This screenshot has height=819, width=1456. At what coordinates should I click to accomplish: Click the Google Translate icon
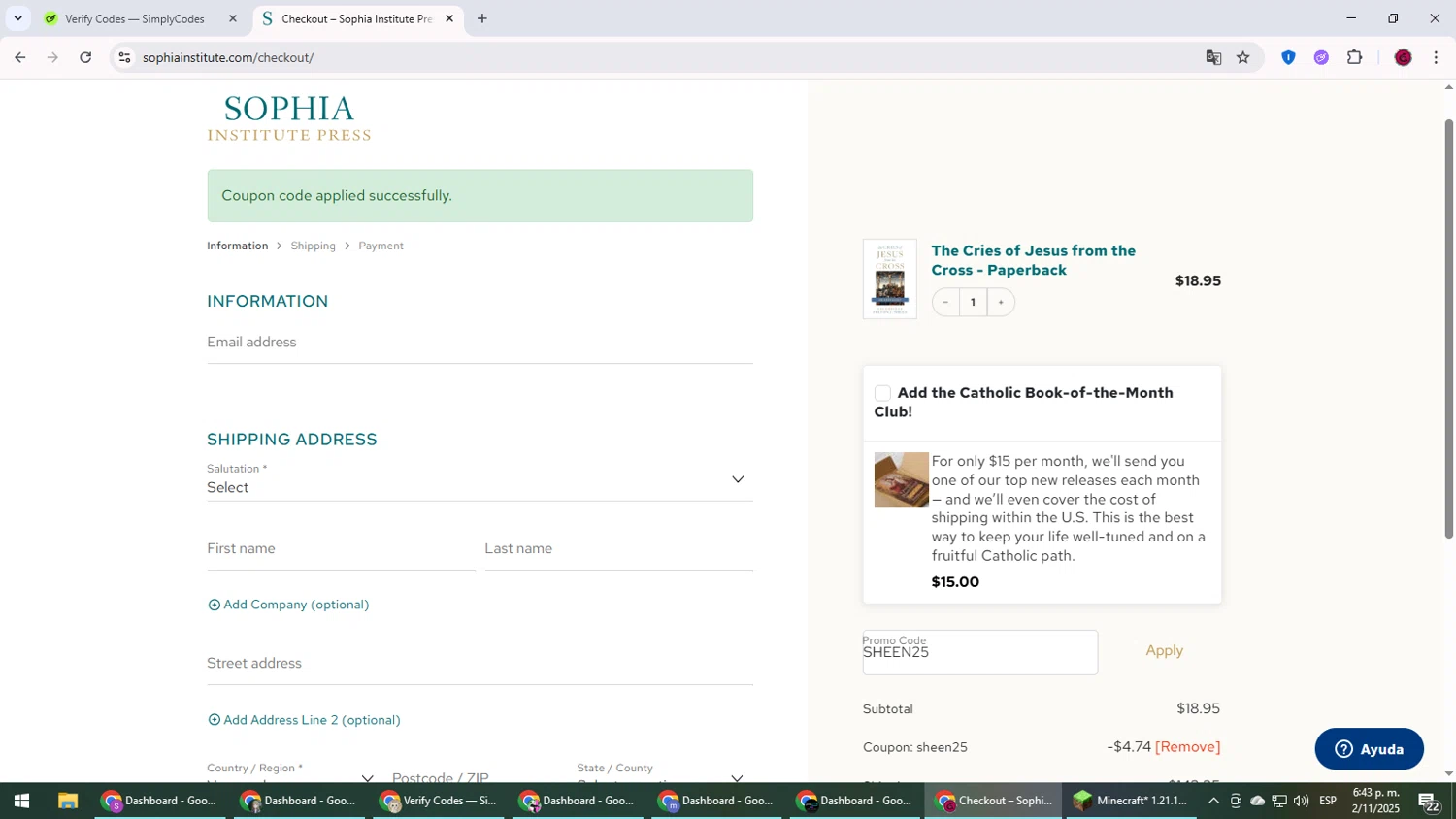click(x=1213, y=57)
